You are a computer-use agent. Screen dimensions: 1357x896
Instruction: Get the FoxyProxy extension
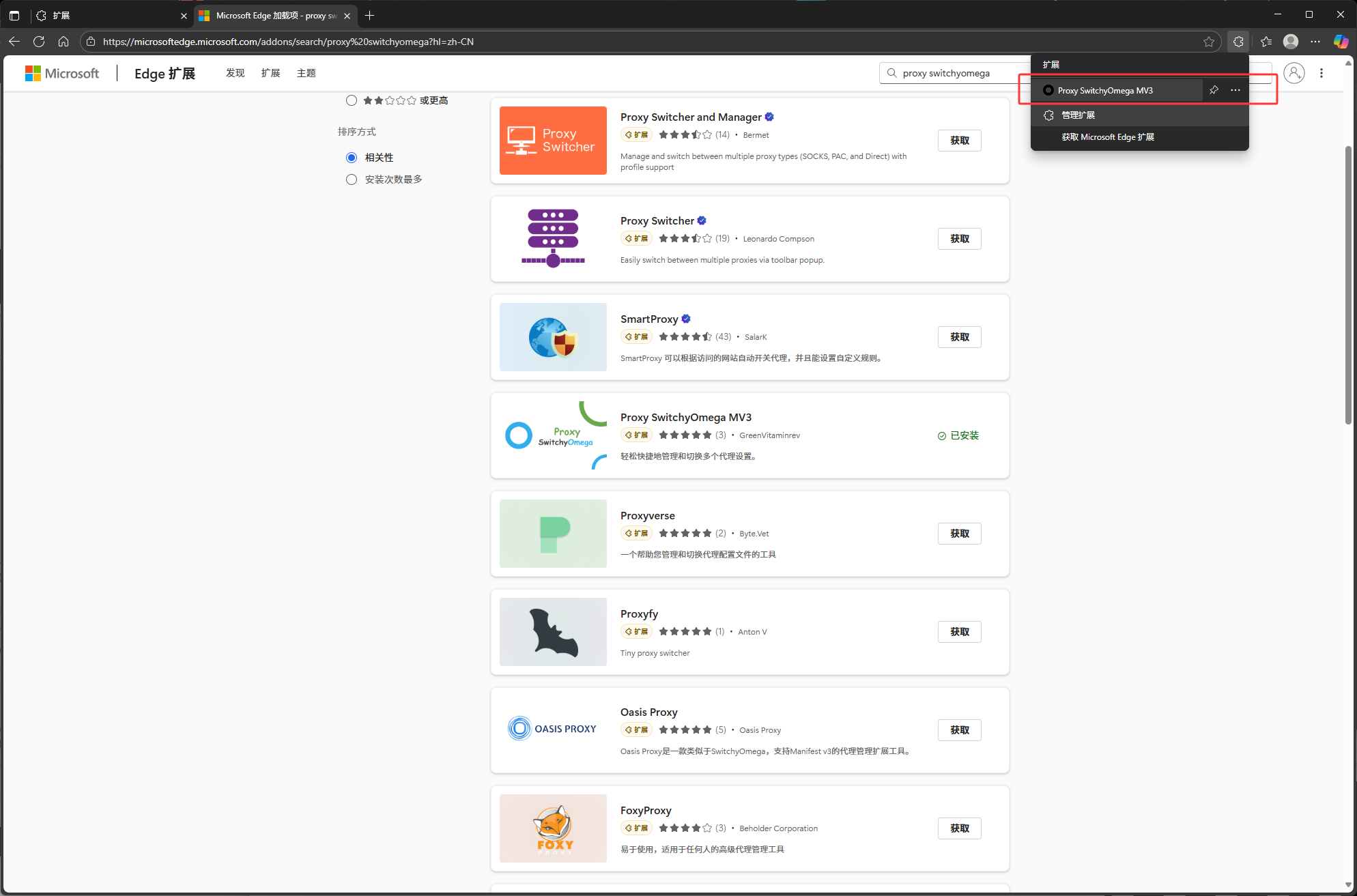pyautogui.click(x=959, y=828)
